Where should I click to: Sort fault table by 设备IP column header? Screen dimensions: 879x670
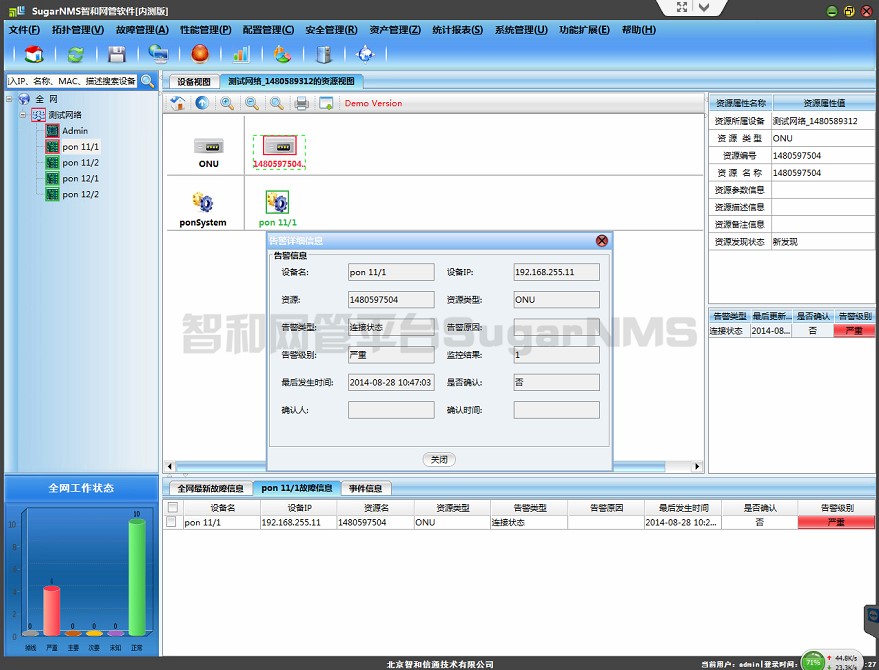click(x=299, y=508)
